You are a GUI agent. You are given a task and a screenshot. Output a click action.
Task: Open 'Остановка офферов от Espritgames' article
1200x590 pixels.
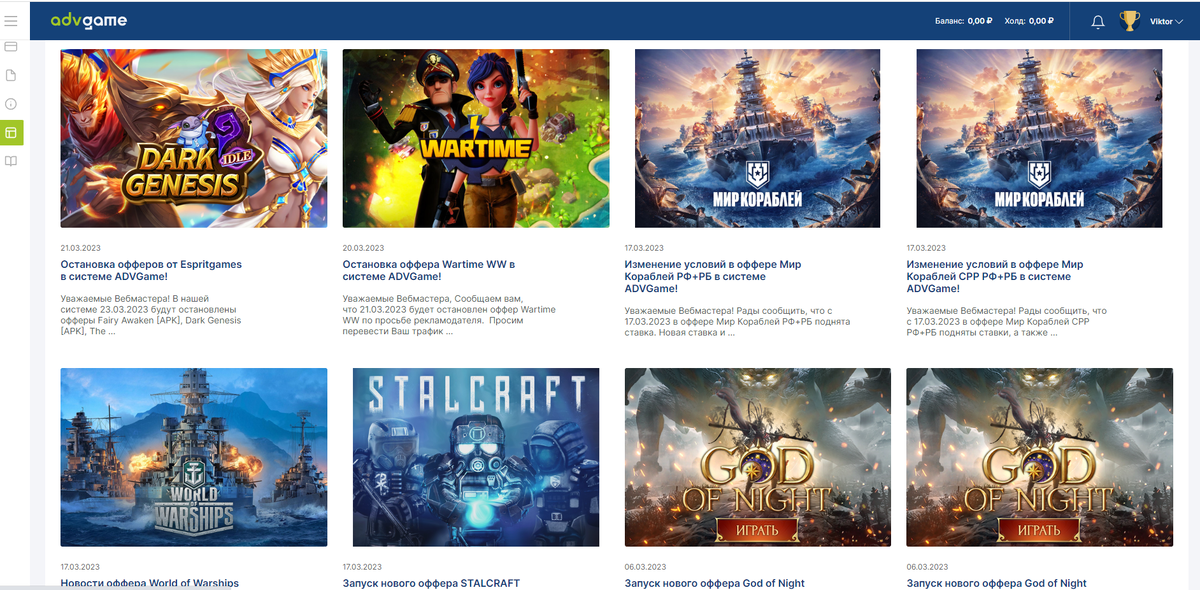click(151, 270)
